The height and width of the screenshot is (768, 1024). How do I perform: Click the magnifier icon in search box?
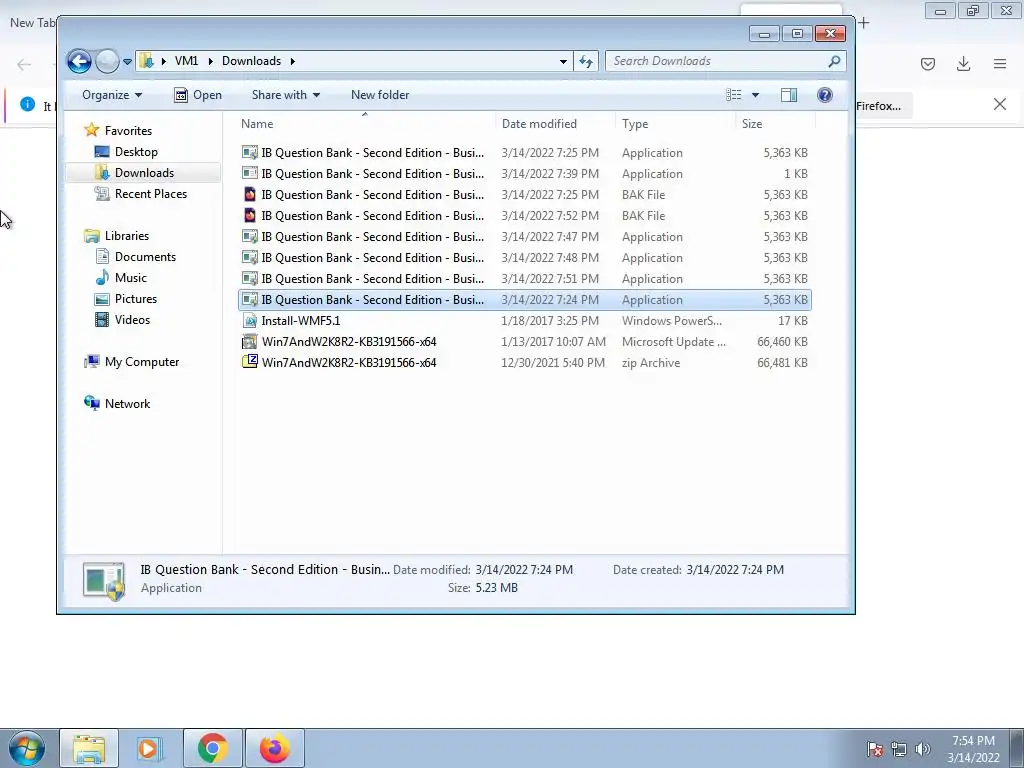[x=834, y=61]
